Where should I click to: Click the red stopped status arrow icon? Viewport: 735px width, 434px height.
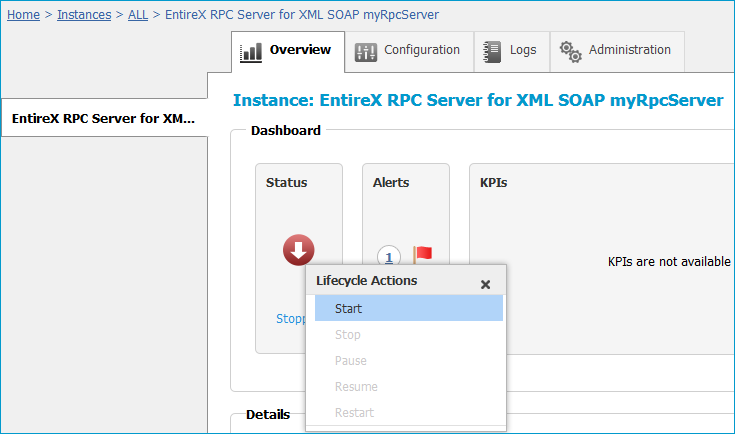pos(299,250)
